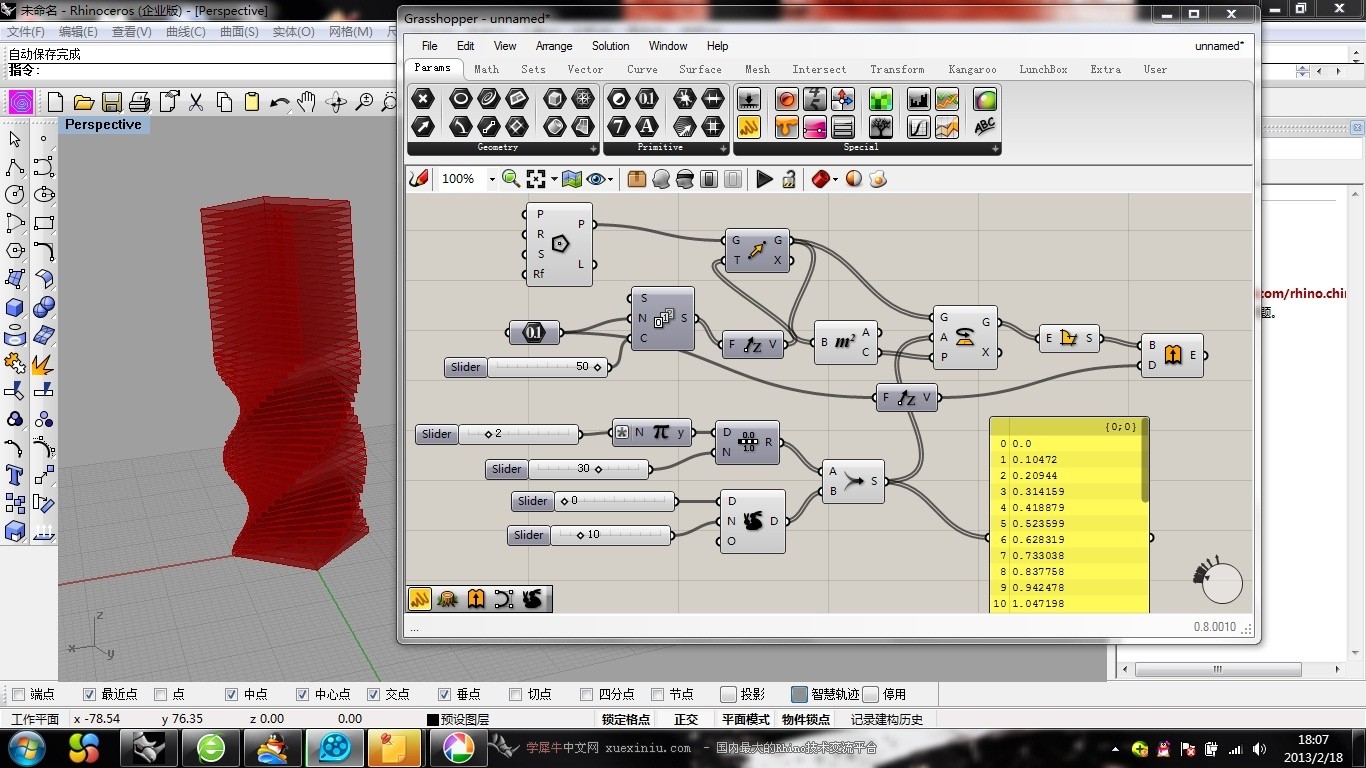Click the Rhino Undo arrow icon
Viewport: 1366px width, 768px height.
click(280, 102)
